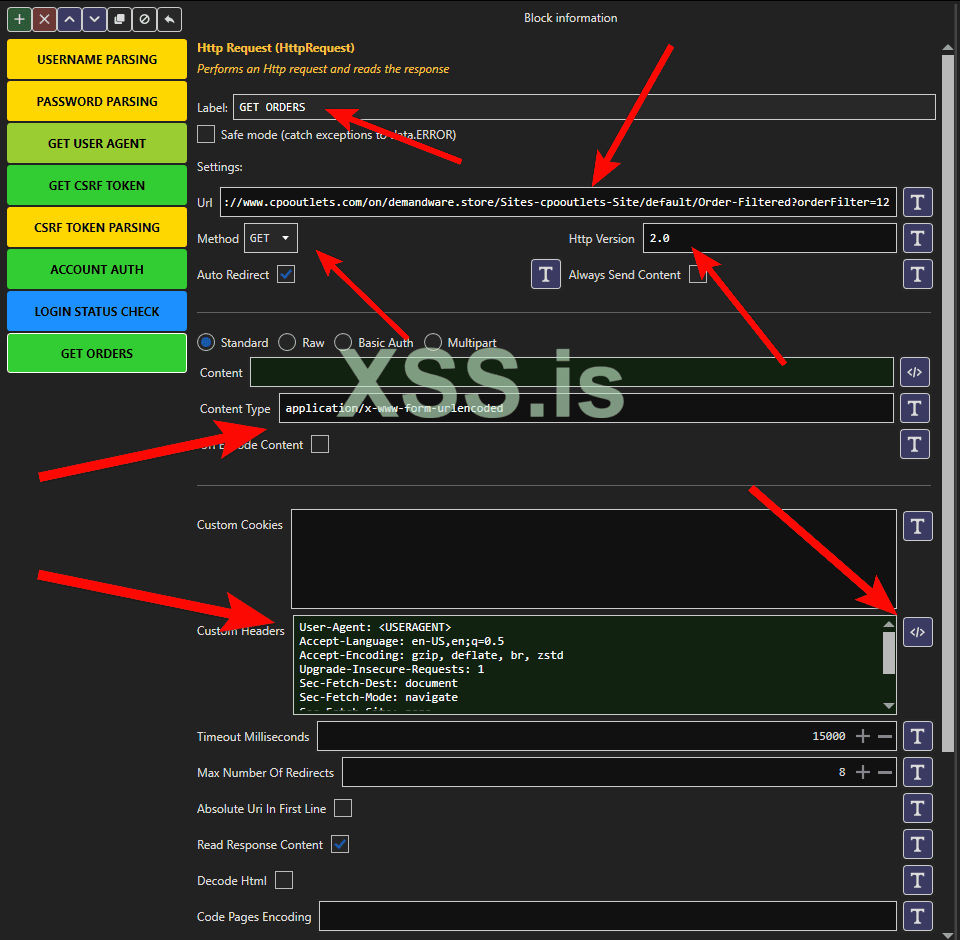Toggle variable mode for the Url field
Image resolution: width=960 pixels, height=940 pixels.
pyautogui.click(x=917, y=202)
